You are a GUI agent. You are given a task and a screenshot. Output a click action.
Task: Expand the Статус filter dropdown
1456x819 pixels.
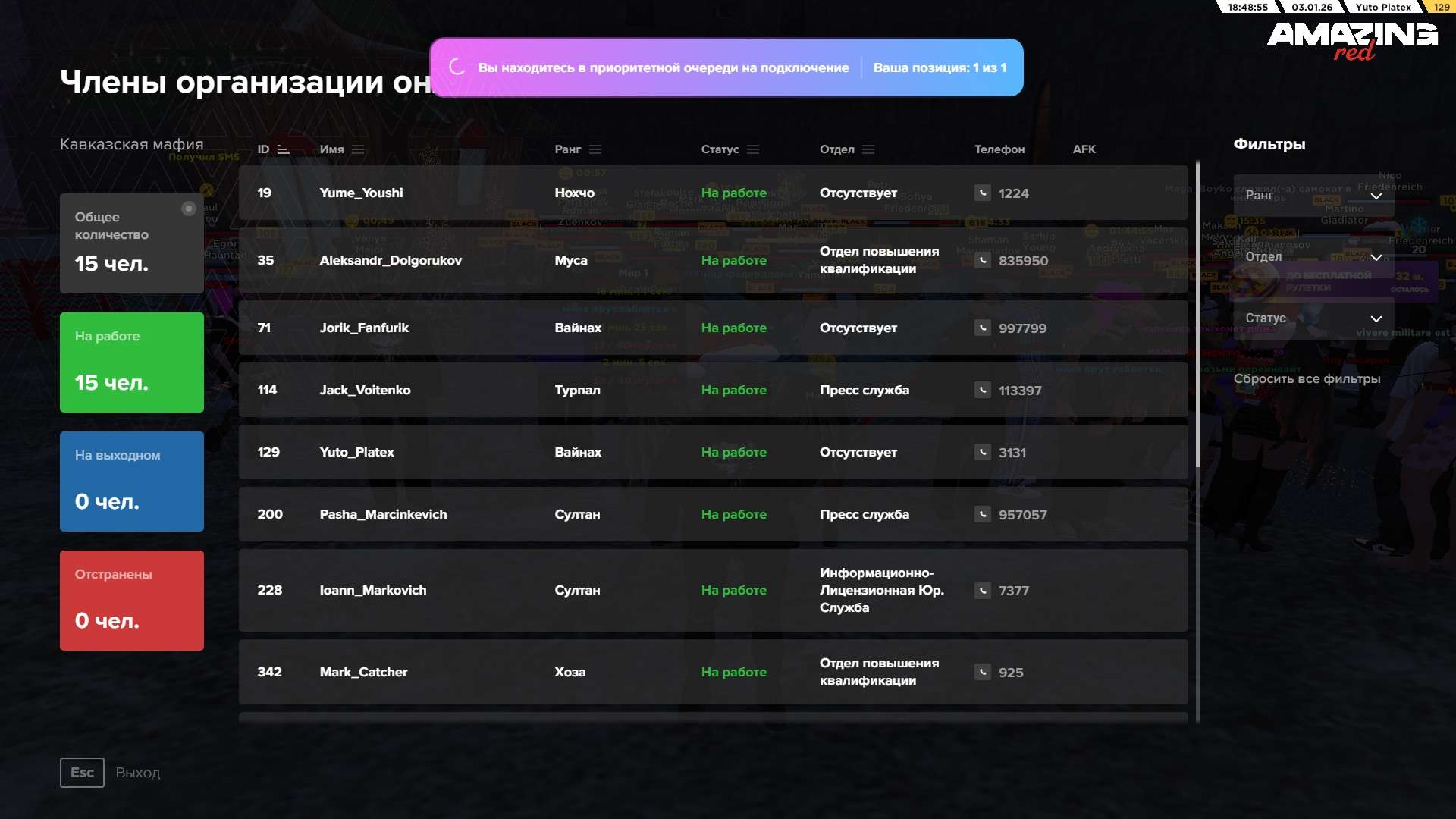click(1313, 318)
